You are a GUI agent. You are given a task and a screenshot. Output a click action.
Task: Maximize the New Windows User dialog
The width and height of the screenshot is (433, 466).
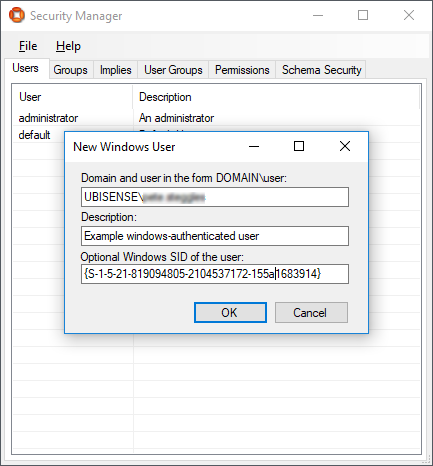299,146
